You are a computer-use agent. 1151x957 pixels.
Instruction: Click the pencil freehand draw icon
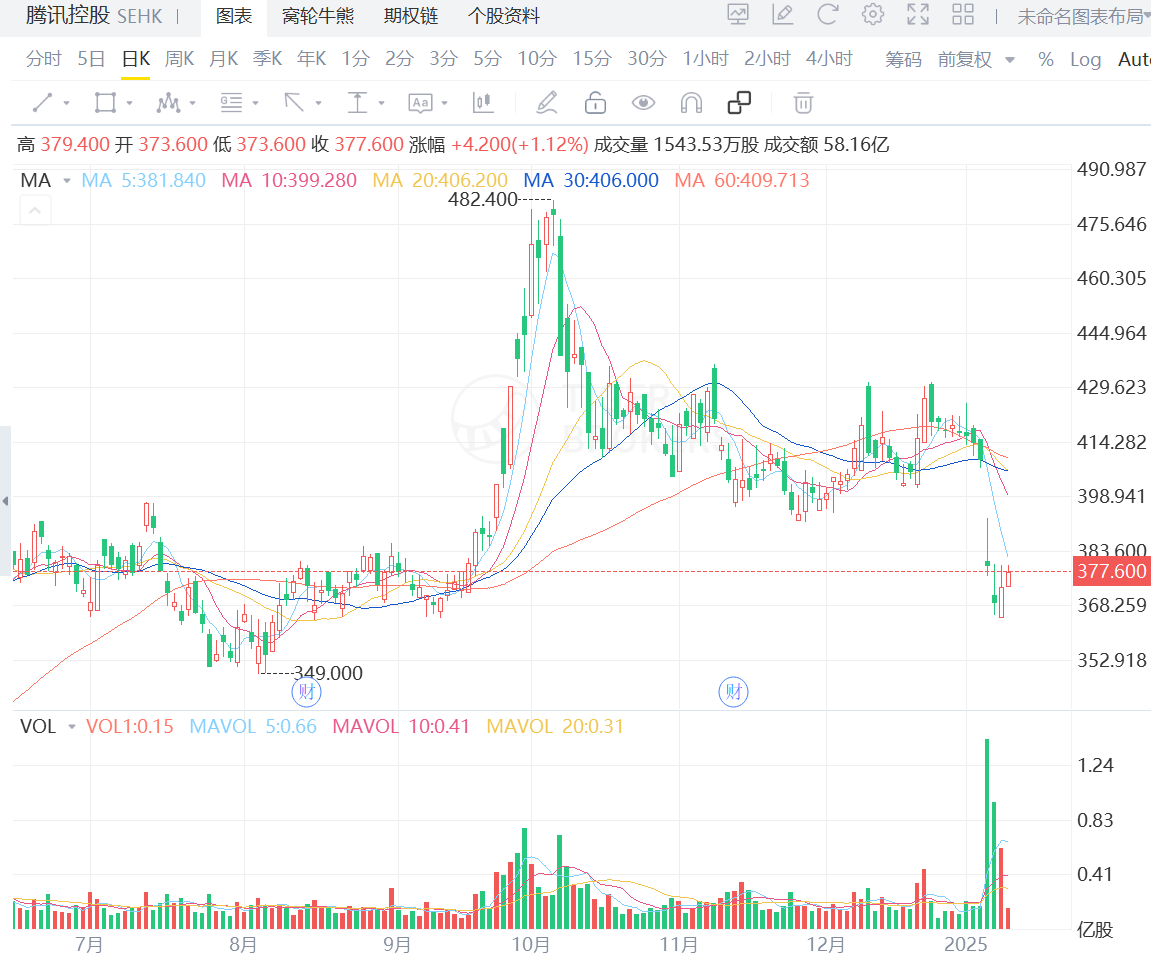547,103
